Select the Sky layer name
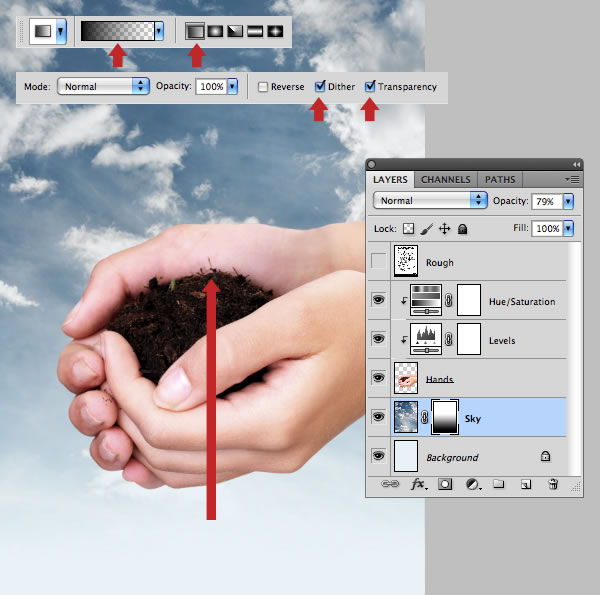This screenshot has height=595, width=600. [x=473, y=419]
